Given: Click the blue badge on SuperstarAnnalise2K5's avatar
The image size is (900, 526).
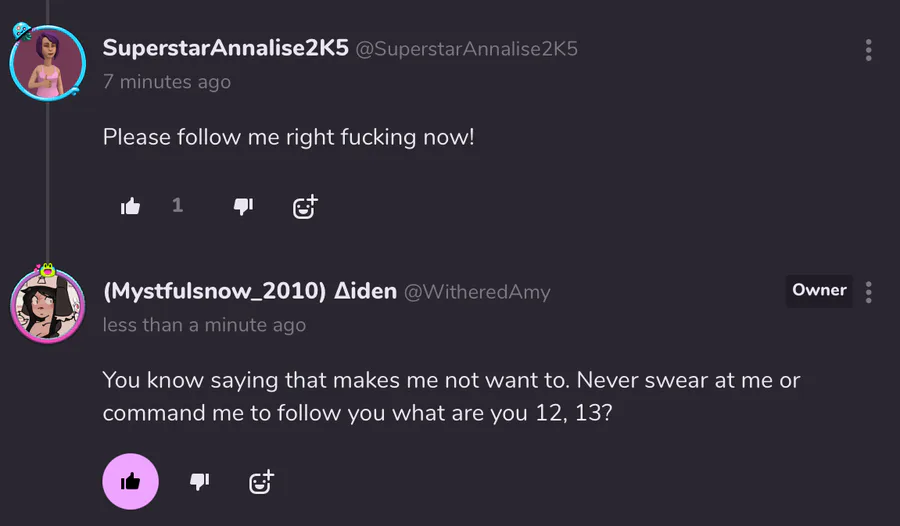Looking at the screenshot, I should 22,32.
